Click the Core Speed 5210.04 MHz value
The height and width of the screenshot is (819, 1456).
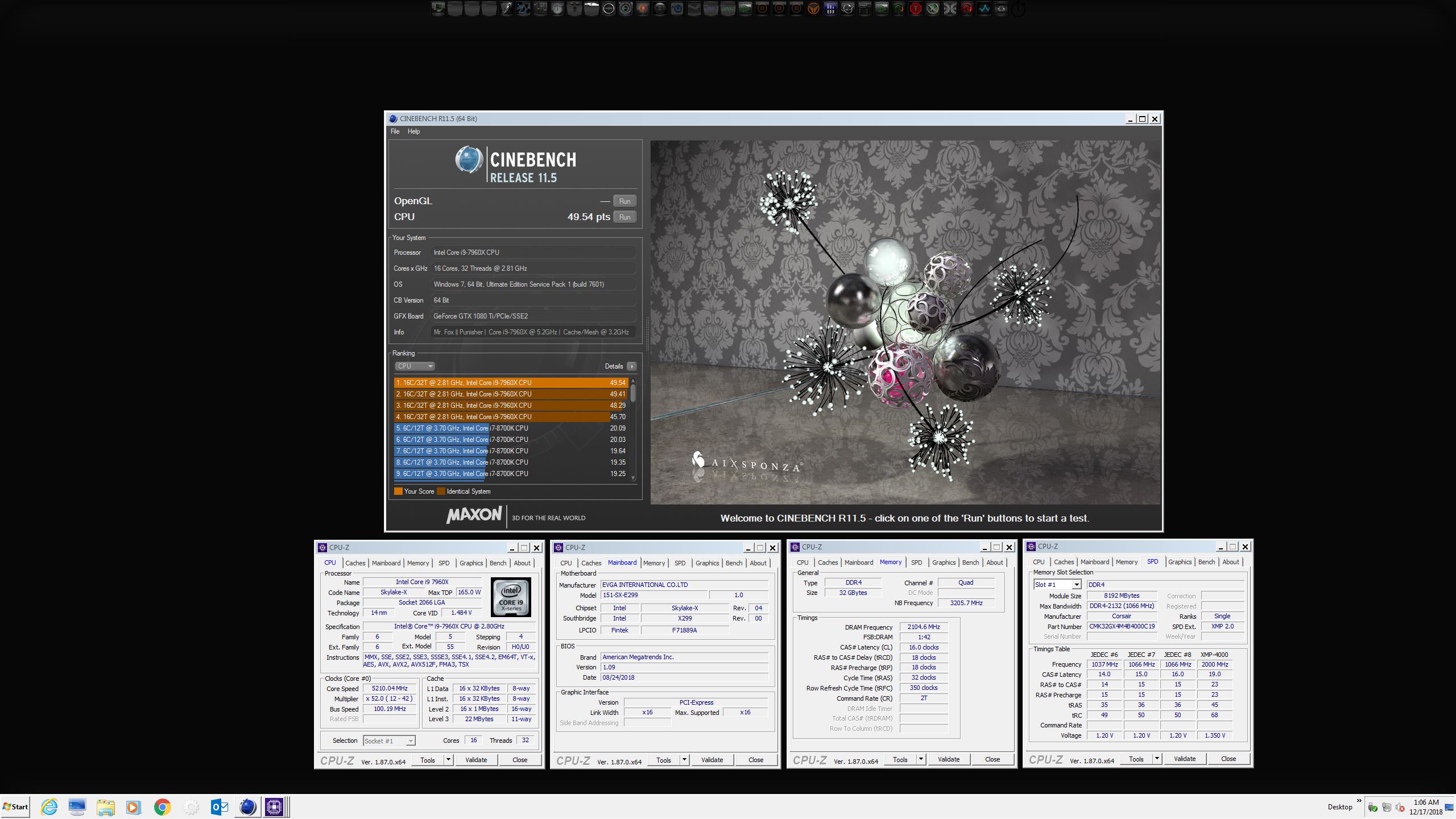pos(390,688)
